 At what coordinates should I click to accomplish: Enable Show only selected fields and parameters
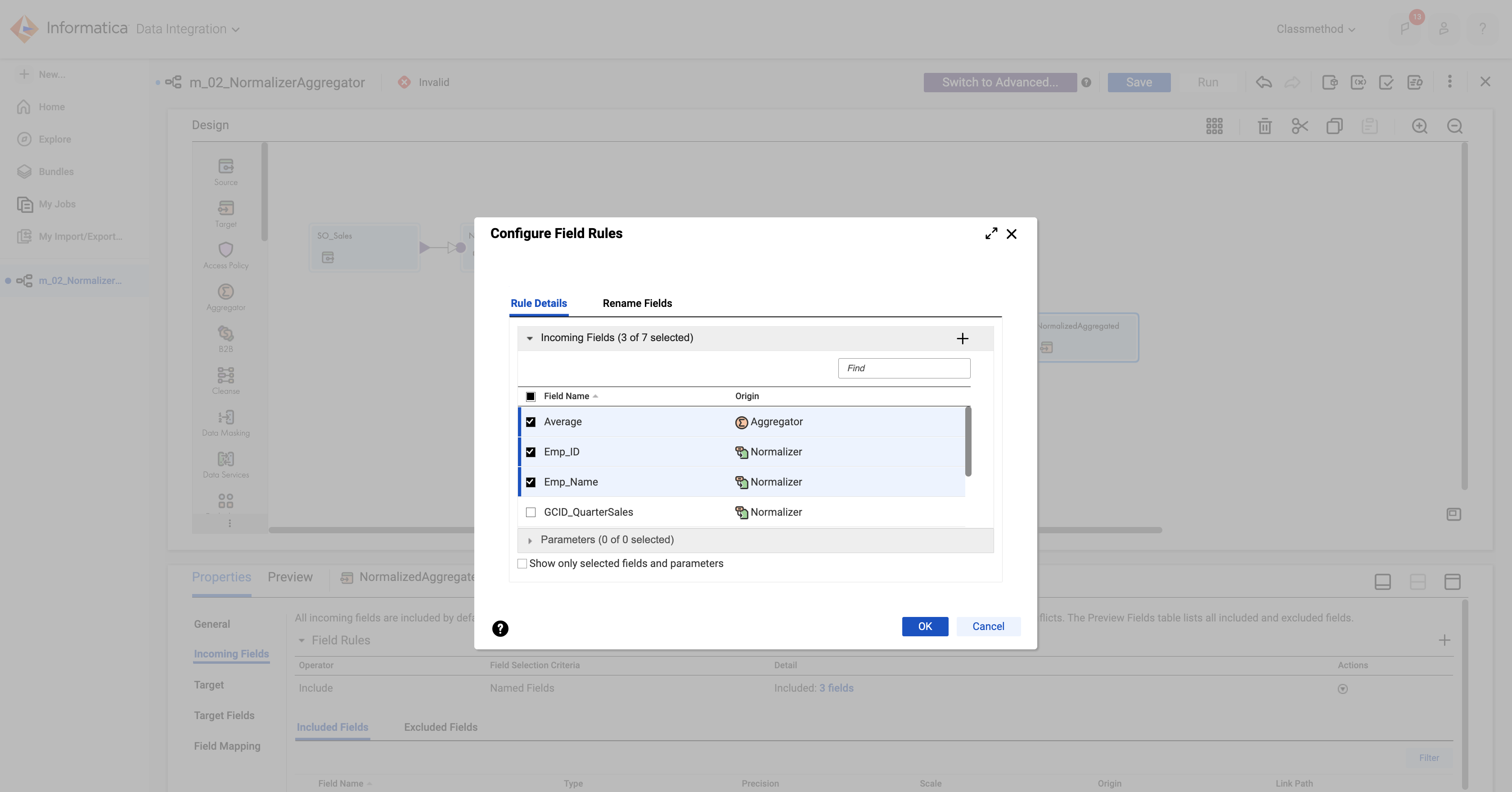pyautogui.click(x=522, y=563)
